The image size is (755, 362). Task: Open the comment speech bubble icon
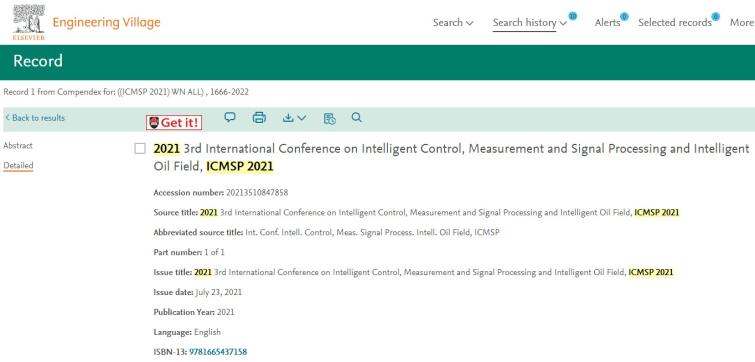pos(230,117)
